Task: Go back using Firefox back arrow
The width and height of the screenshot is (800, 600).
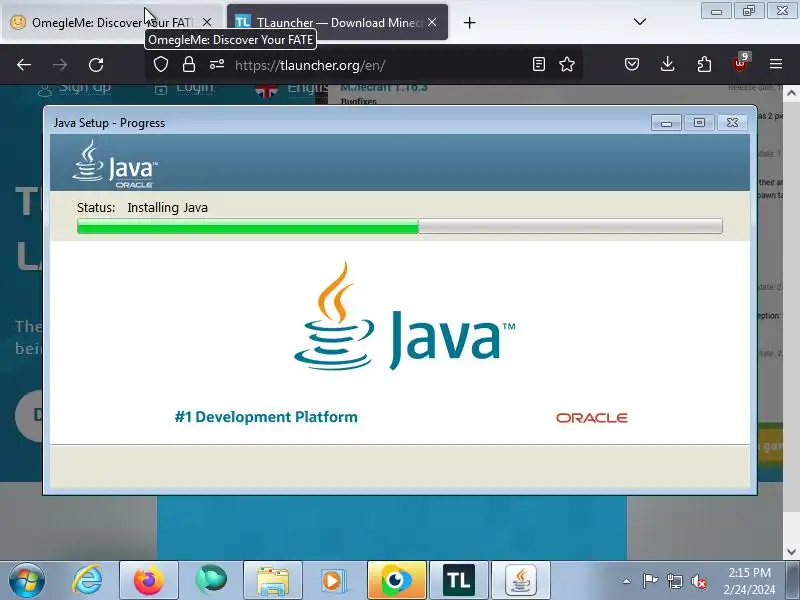Action: 24,65
